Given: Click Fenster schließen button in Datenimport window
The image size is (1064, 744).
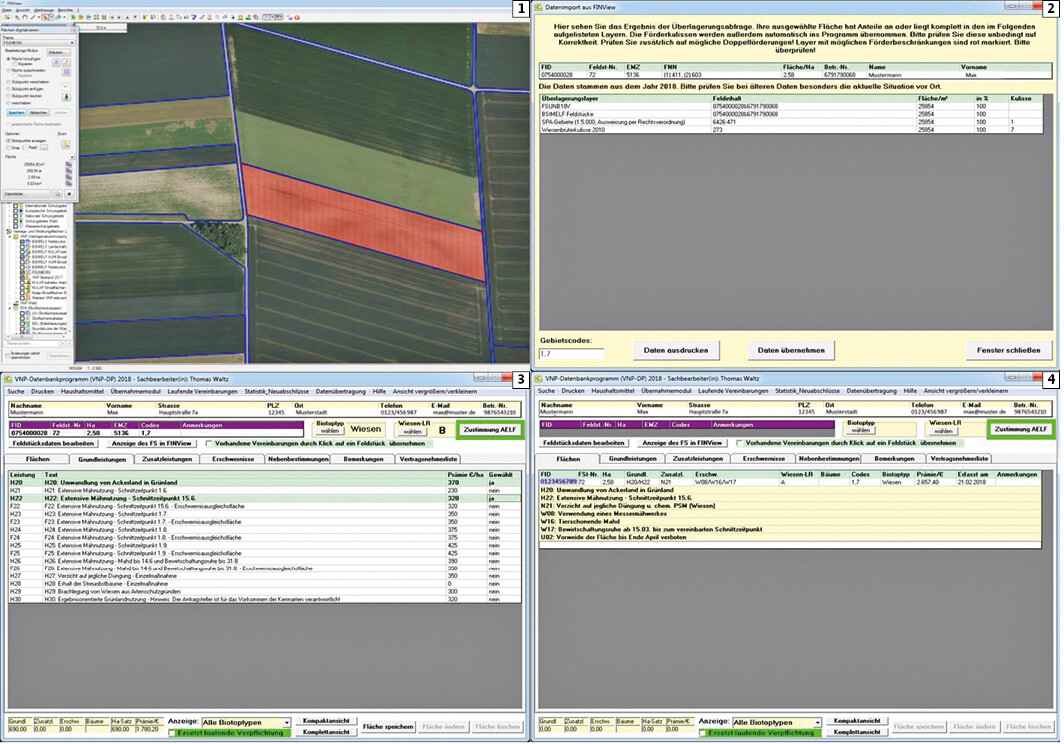Looking at the screenshot, I should pyautogui.click(x=1008, y=350).
